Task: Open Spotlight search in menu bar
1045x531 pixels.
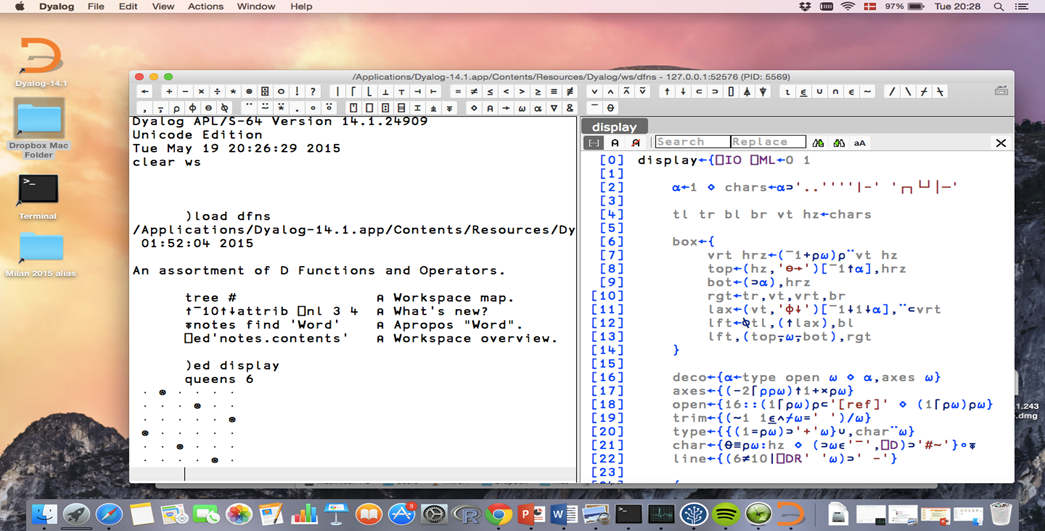Action: [x=998, y=7]
